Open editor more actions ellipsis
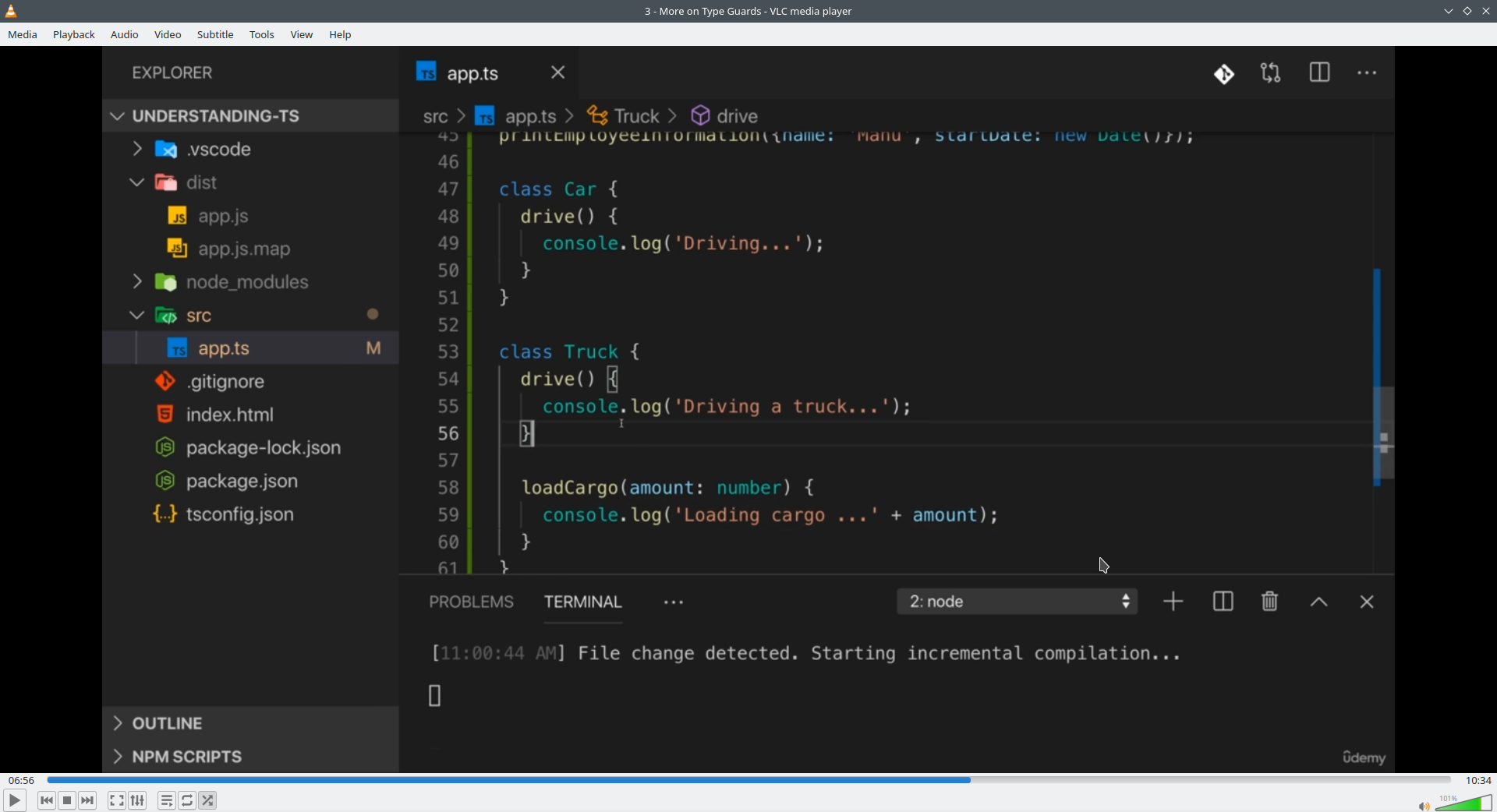This screenshot has width=1497, height=812. click(x=1368, y=73)
